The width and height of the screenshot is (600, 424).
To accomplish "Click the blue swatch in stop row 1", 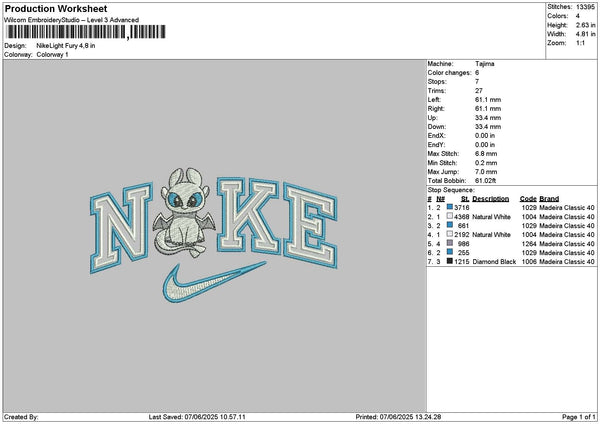I will click(x=450, y=207).
